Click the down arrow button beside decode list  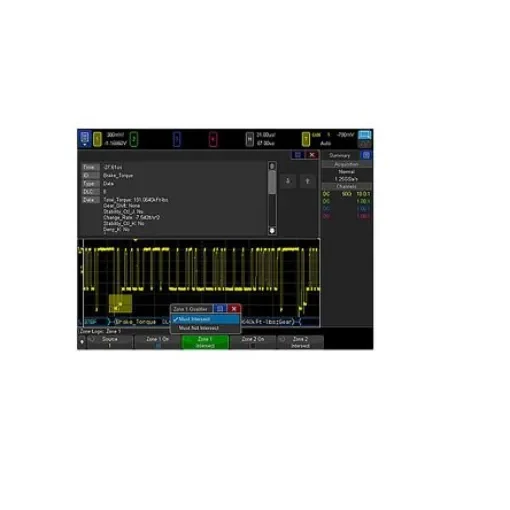coord(288,181)
